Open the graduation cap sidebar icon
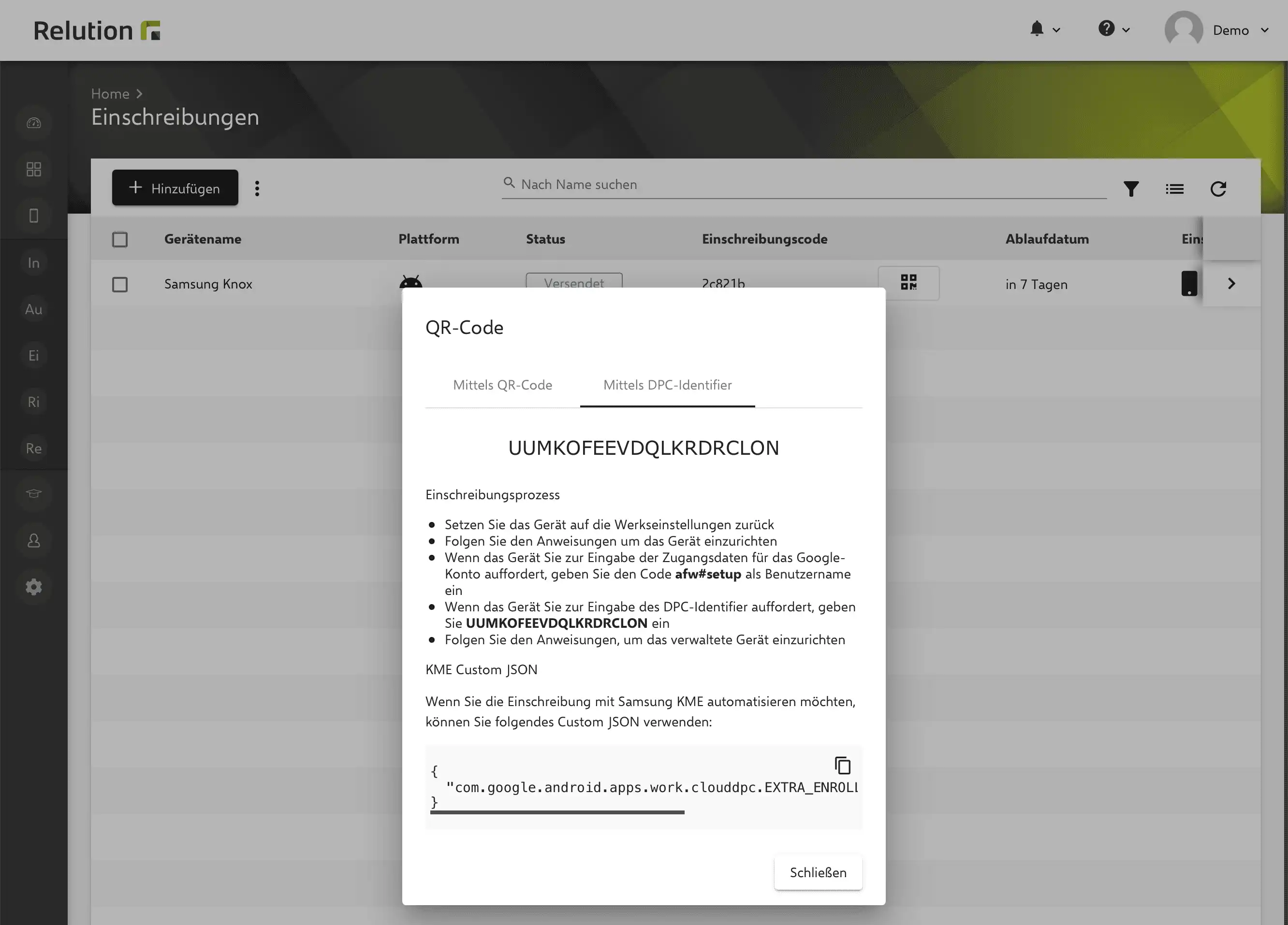1288x925 pixels. pos(33,493)
